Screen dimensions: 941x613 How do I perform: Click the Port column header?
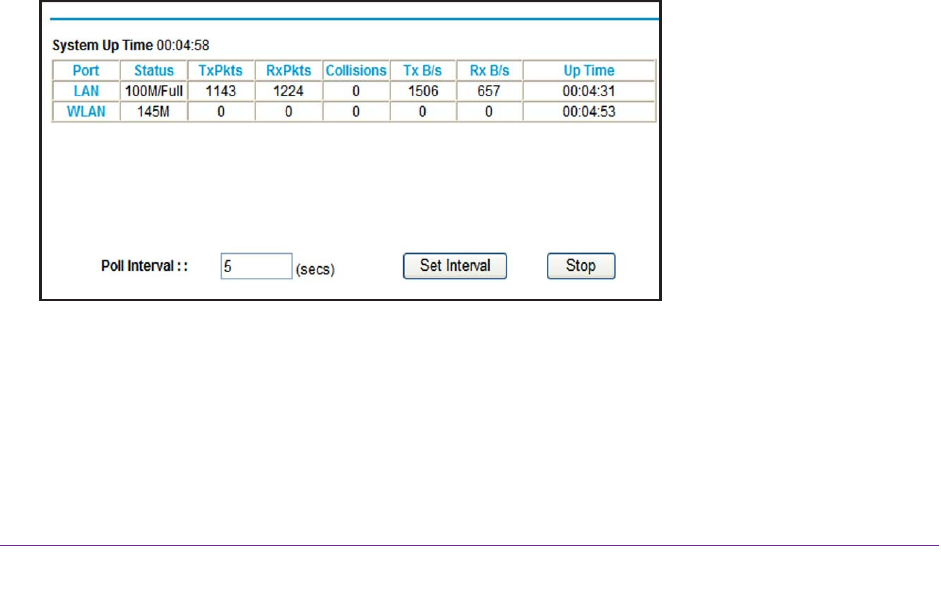(86, 70)
